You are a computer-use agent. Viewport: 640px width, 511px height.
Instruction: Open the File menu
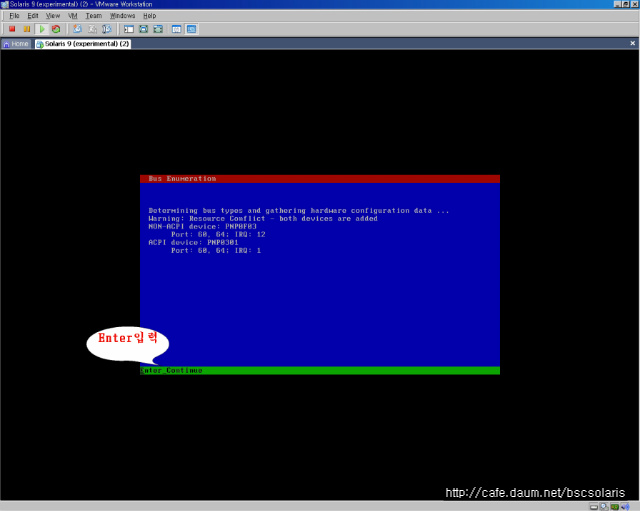coord(14,16)
